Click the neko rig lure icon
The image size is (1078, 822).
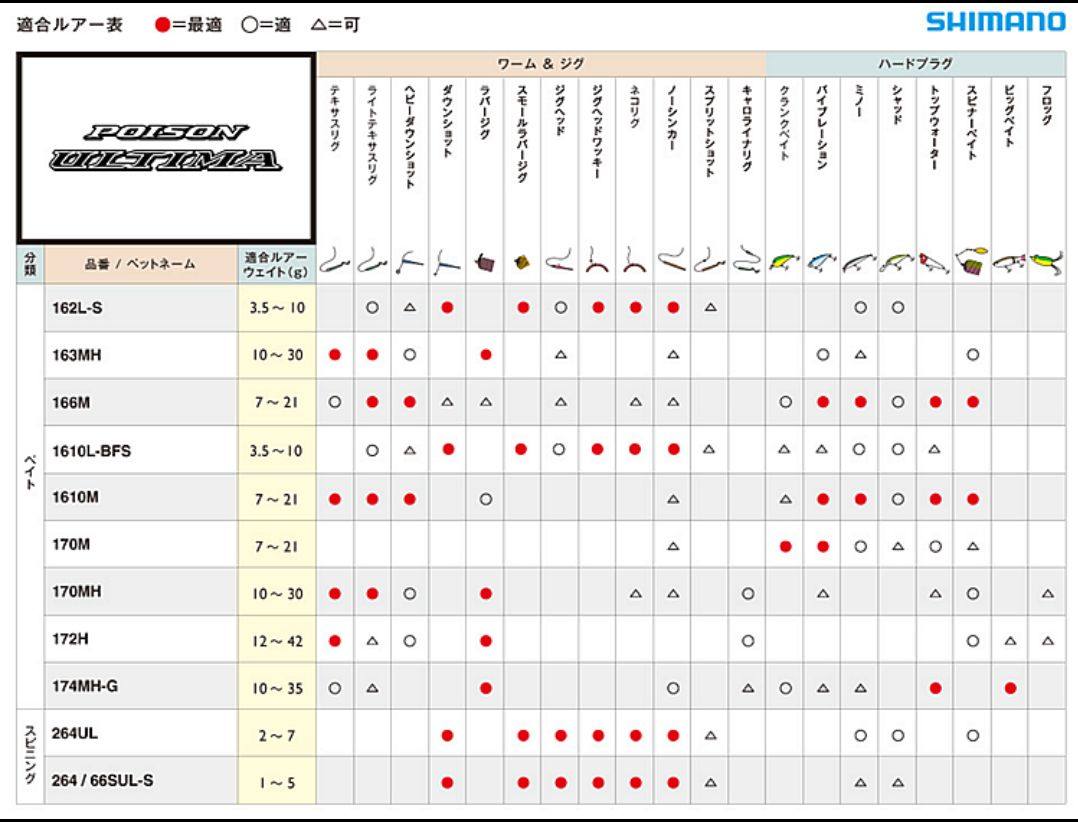coord(635,262)
